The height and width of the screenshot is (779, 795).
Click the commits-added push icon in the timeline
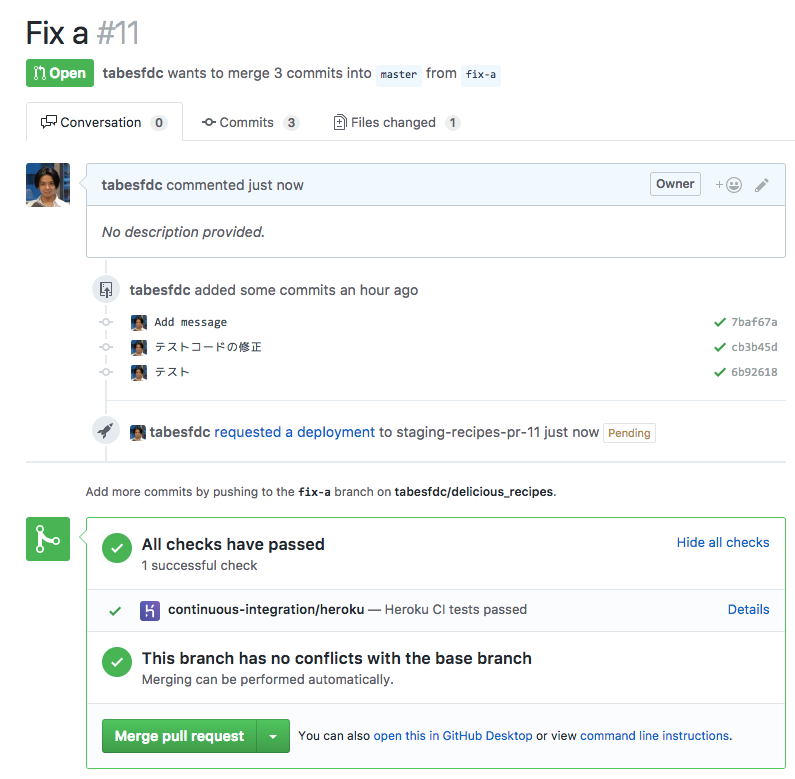[105, 290]
